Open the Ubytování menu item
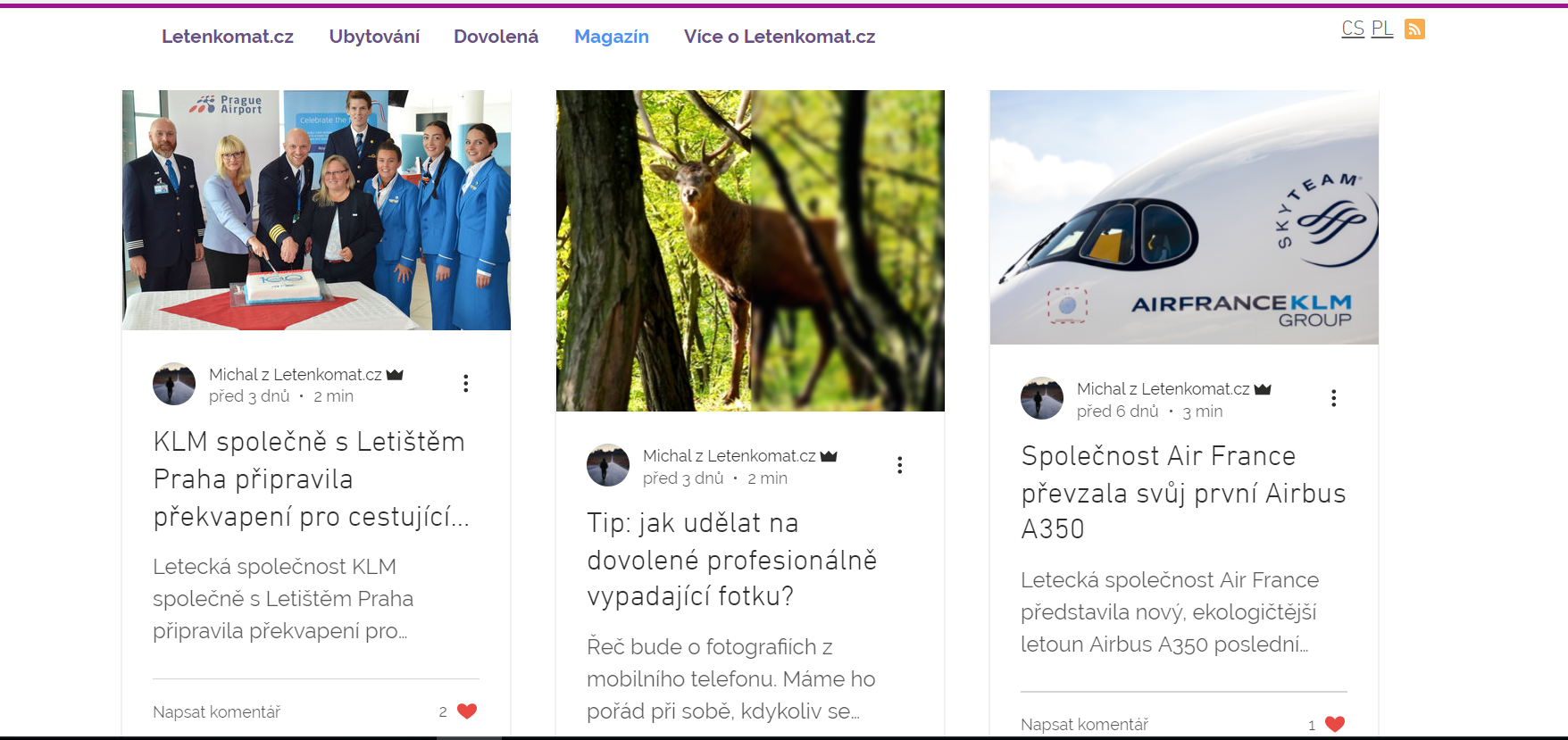 click(374, 37)
